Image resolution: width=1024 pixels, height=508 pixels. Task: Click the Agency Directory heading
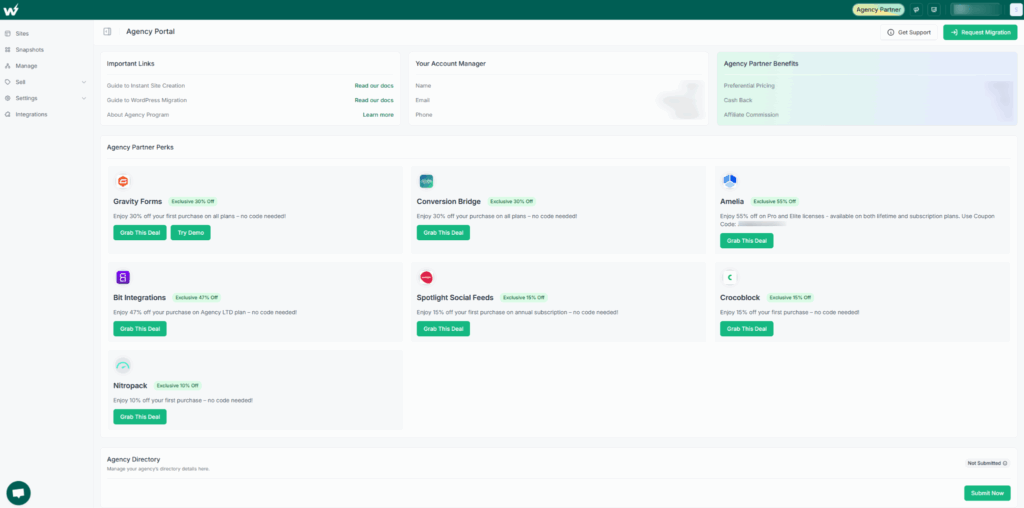(x=133, y=460)
